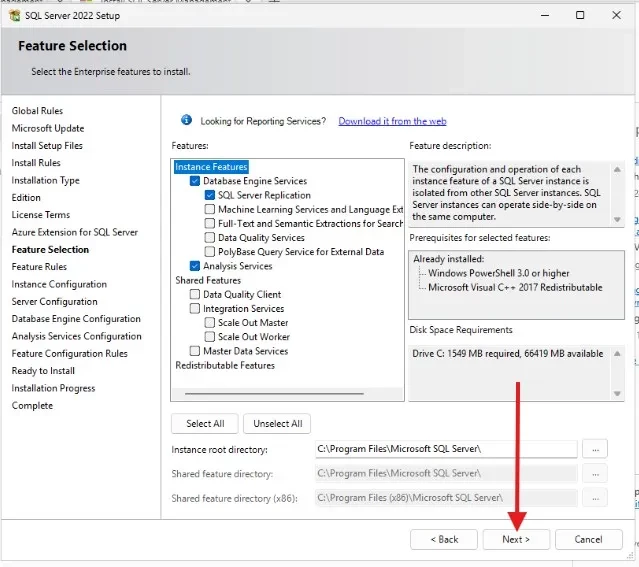Image resolution: width=639 pixels, height=567 pixels.
Task: Click the Already installed prerequisites heading
Action: [448, 259]
